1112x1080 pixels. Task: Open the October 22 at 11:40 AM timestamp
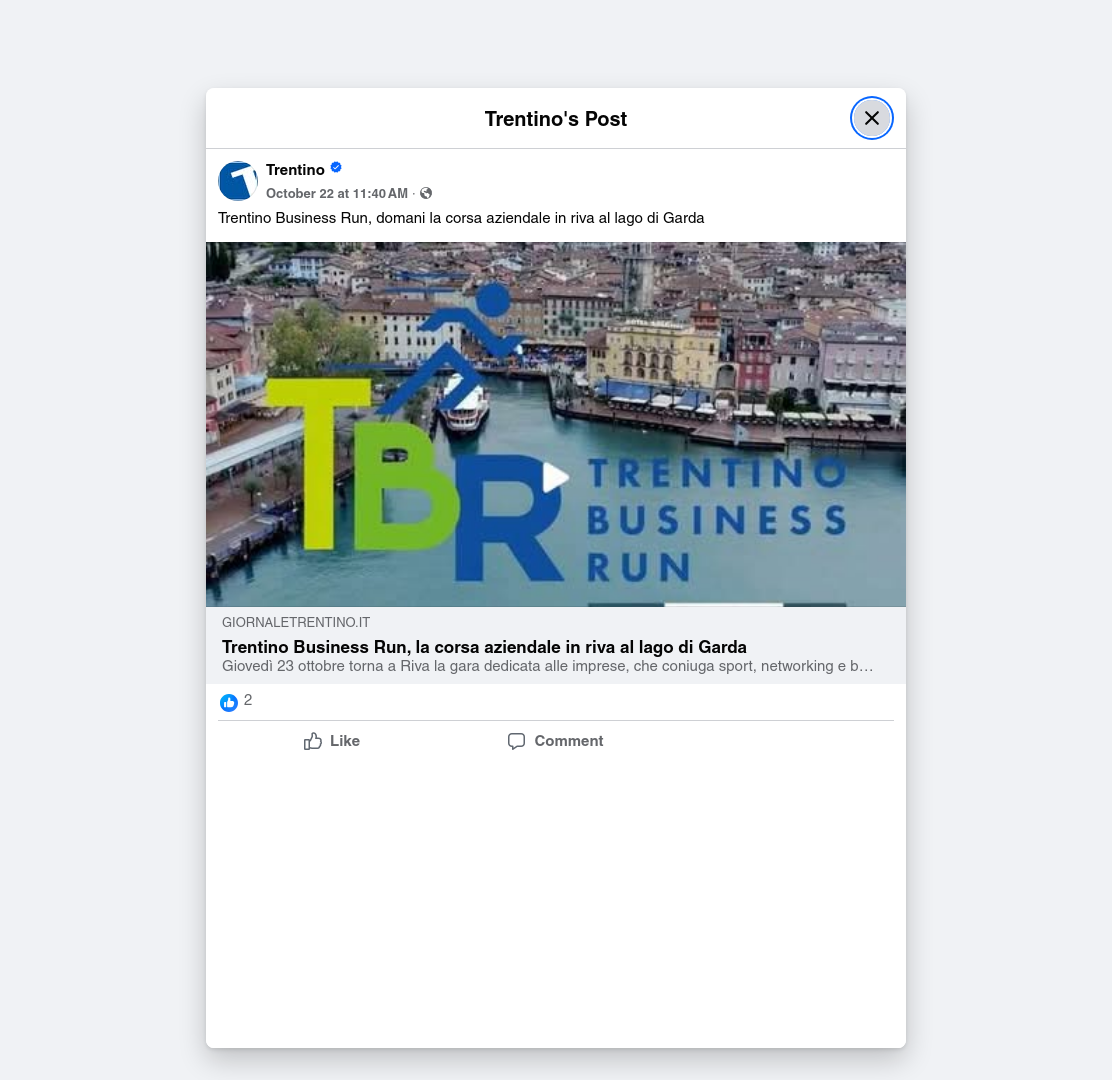[337, 194]
